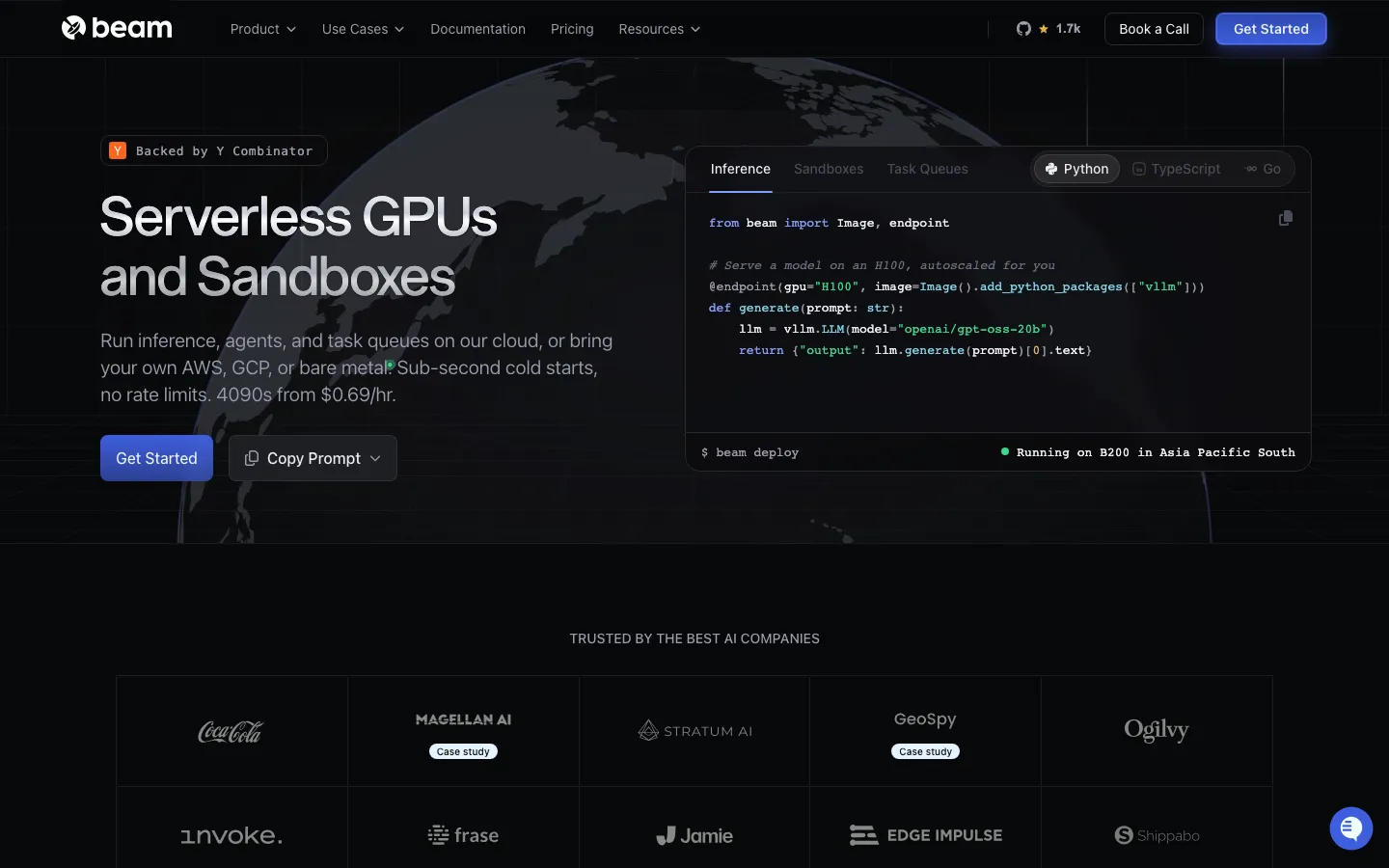Click Book a Call button
This screenshot has width=1389, height=868.
[1154, 29]
